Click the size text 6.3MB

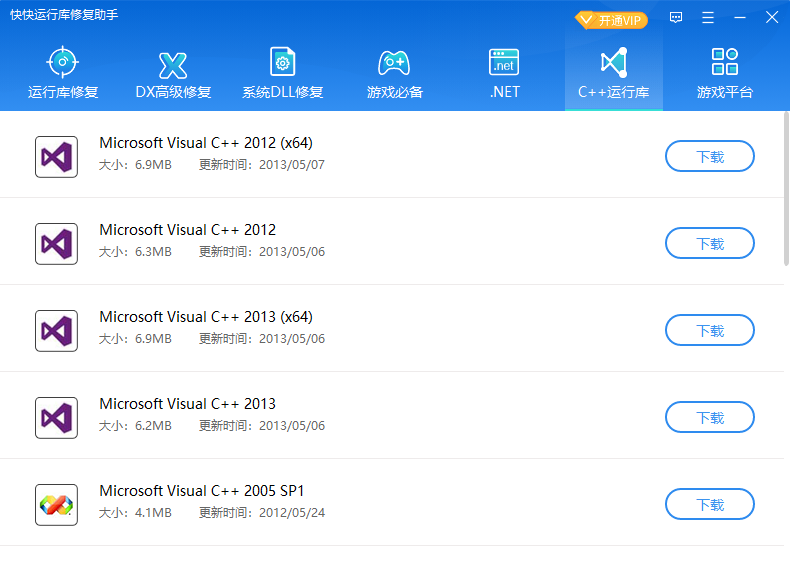[x=153, y=252]
